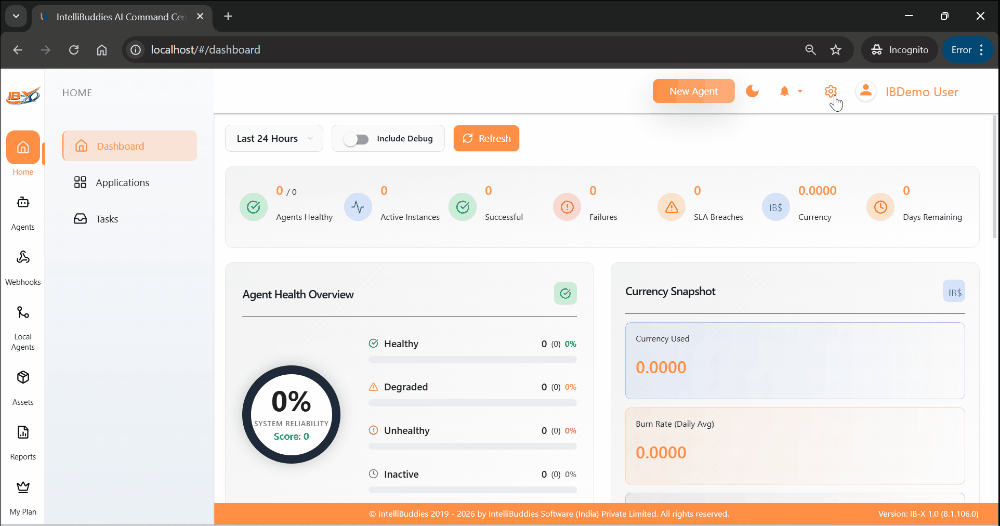Switch to dark mode with moon icon
The image size is (1000, 526).
753,92
